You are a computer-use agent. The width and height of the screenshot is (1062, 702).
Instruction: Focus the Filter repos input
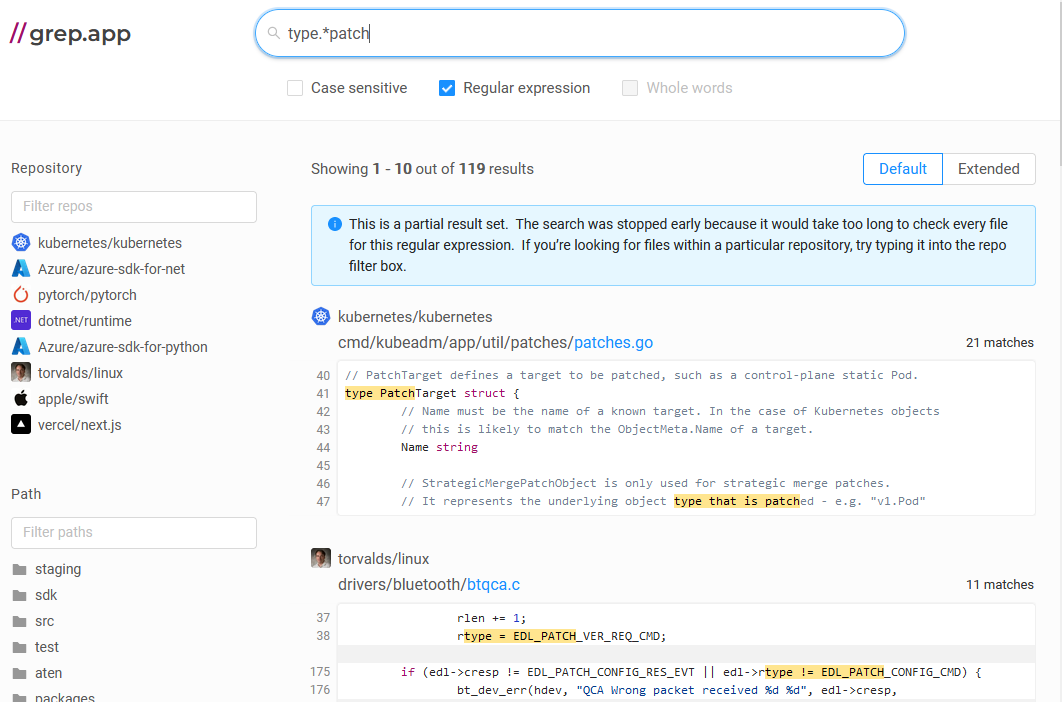(x=134, y=207)
